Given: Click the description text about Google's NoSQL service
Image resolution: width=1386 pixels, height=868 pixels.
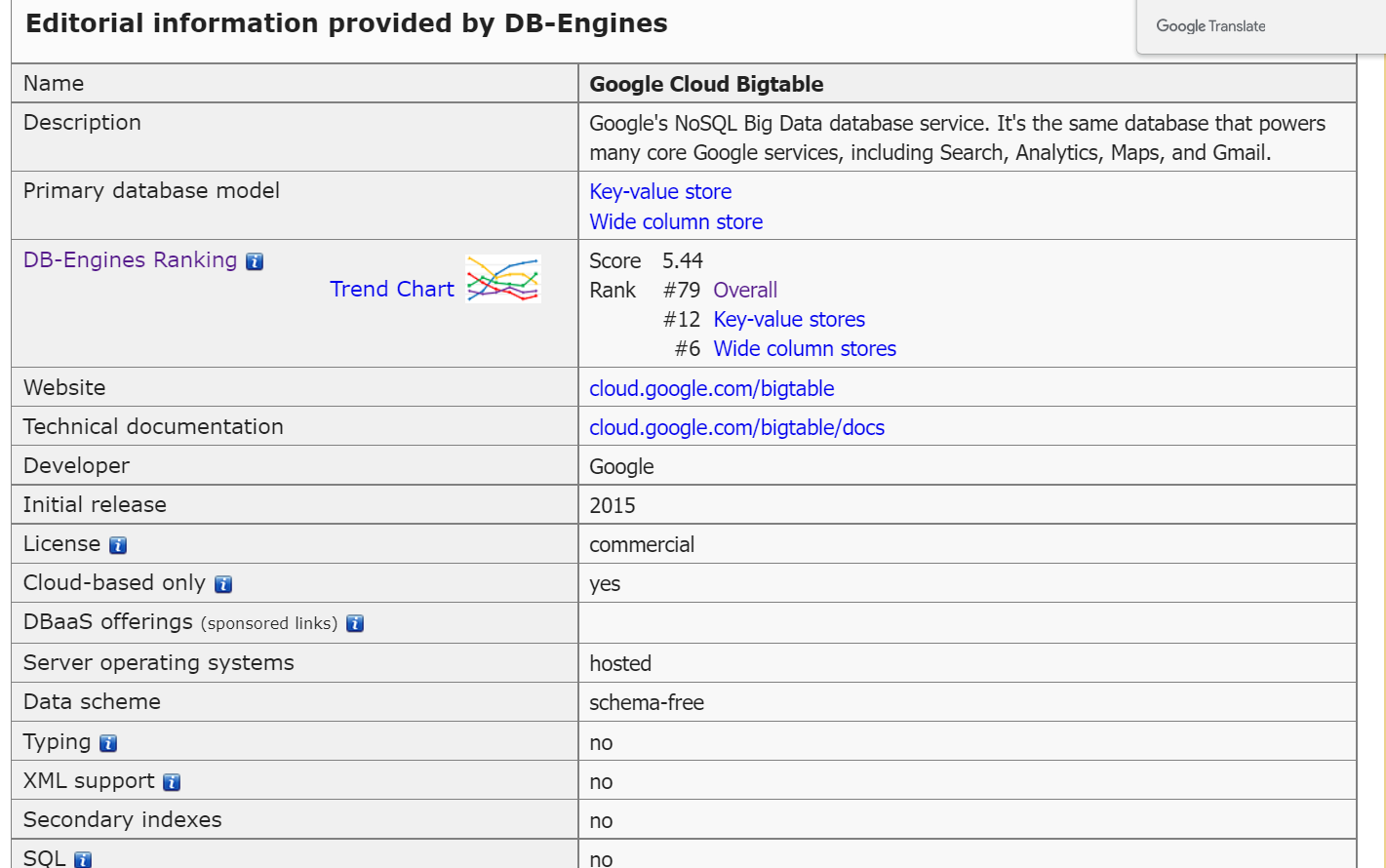Looking at the screenshot, I should click(x=957, y=138).
